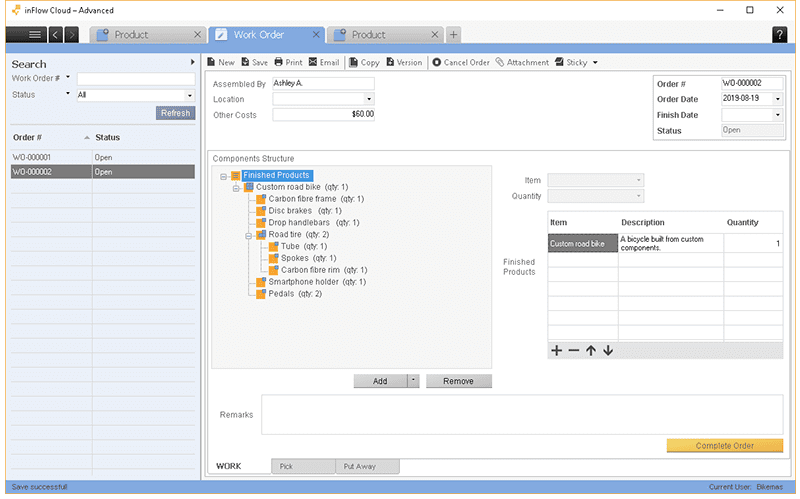Click the Add button
Screen dimensions: 800x499
pyautogui.click(x=380, y=381)
